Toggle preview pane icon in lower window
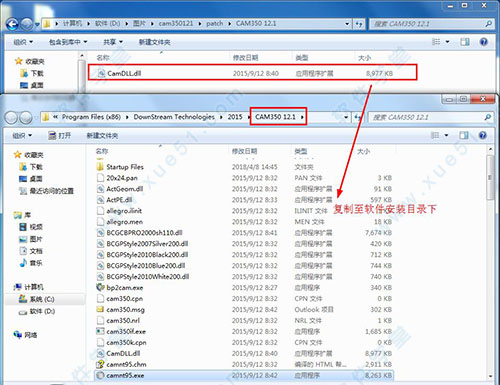500x385 pixels. click(464, 135)
